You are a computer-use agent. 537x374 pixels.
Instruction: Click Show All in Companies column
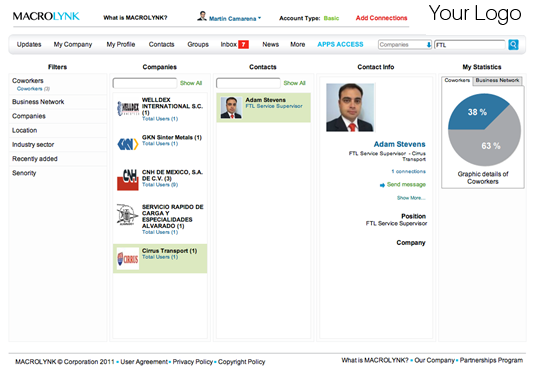[x=191, y=83]
